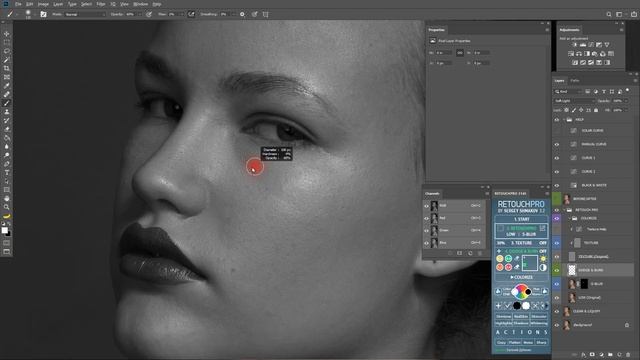Select the Zoom tool in toolbox
640x360 pixels.
[x=7, y=207]
